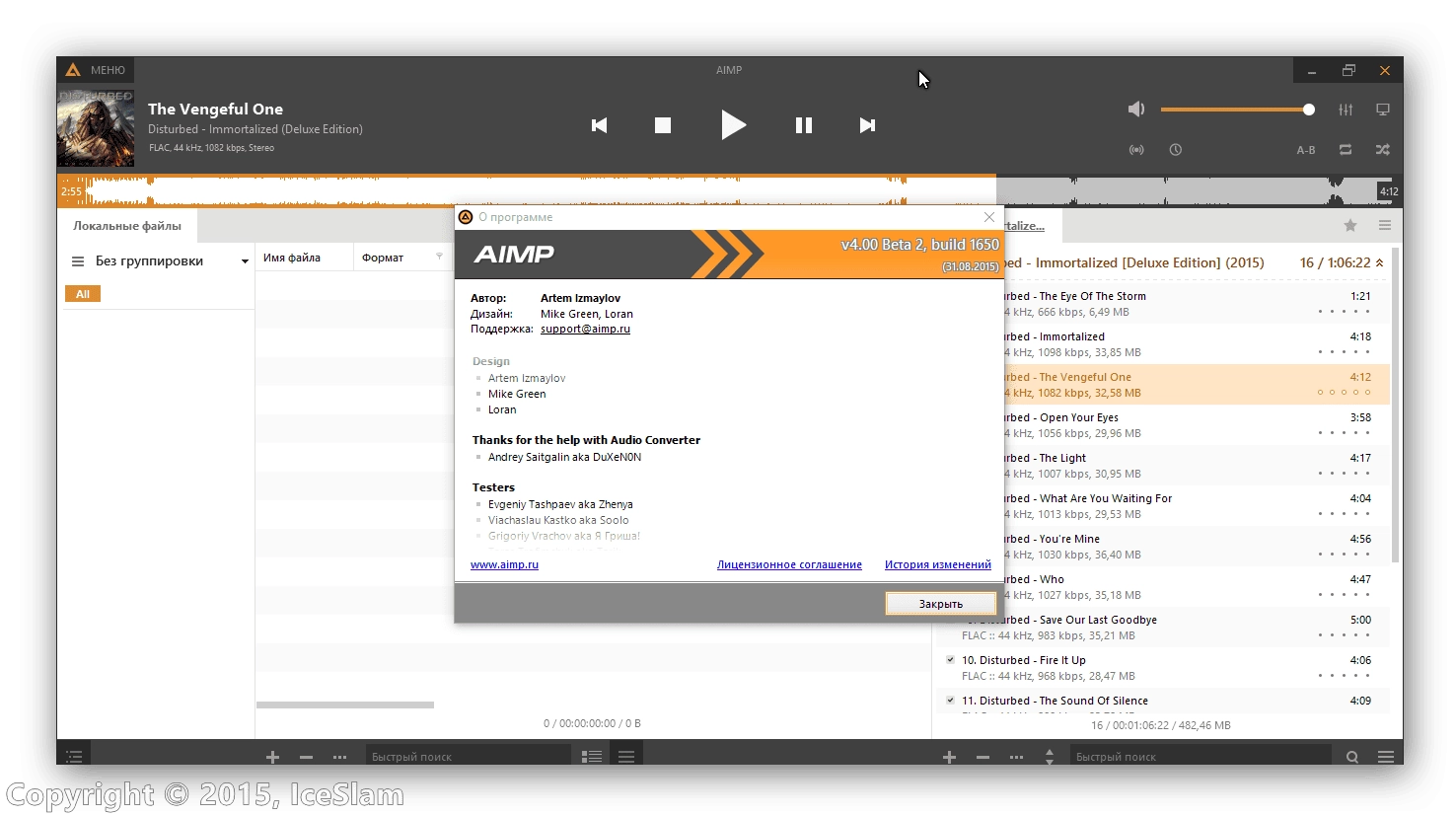This screenshot has height=816, width=1456.
Task: Open the www.aimp.ru website link
Action: tap(504, 565)
